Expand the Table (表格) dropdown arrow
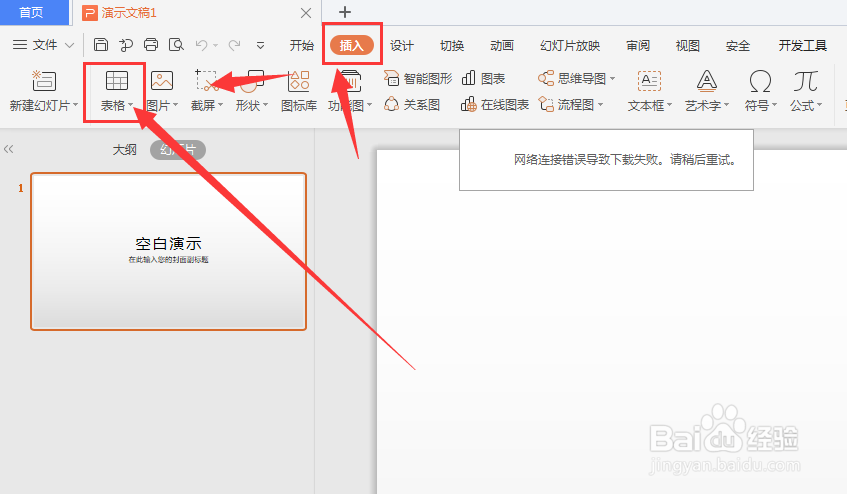 [x=131, y=105]
